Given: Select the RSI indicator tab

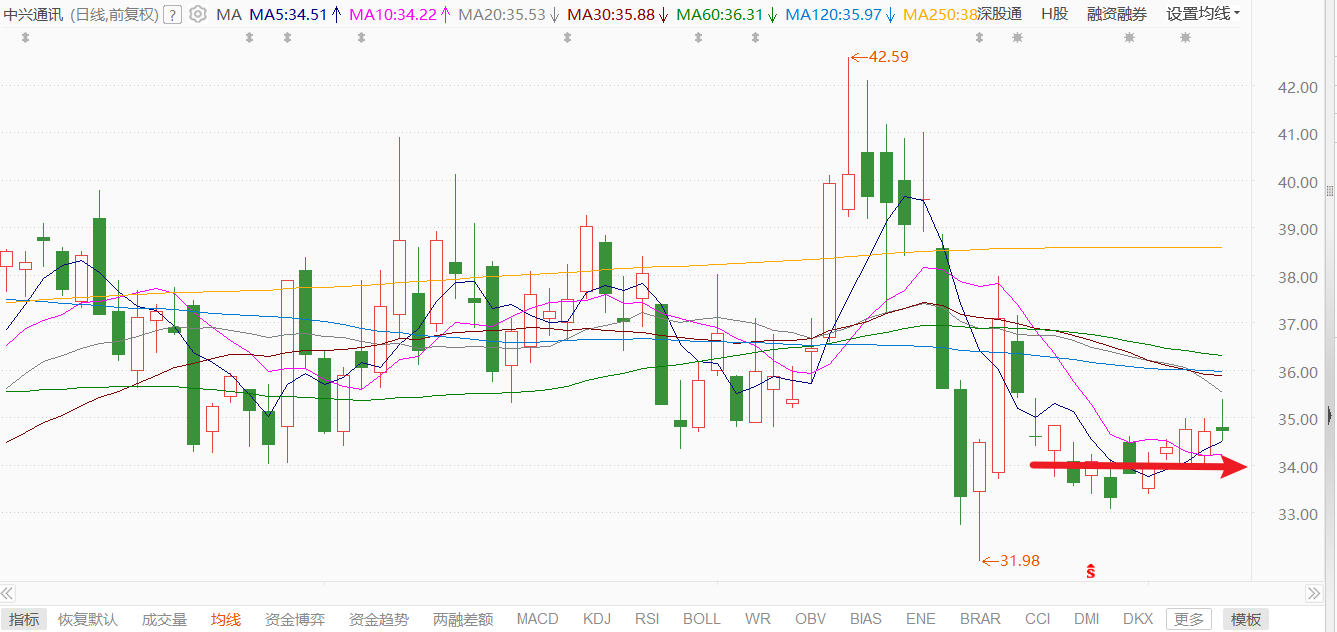Looking at the screenshot, I should pyautogui.click(x=648, y=619).
